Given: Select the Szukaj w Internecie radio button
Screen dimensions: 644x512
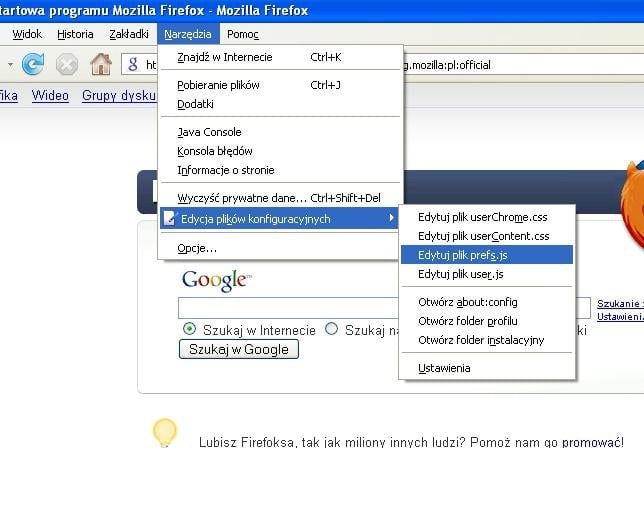Looking at the screenshot, I should [189, 329].
